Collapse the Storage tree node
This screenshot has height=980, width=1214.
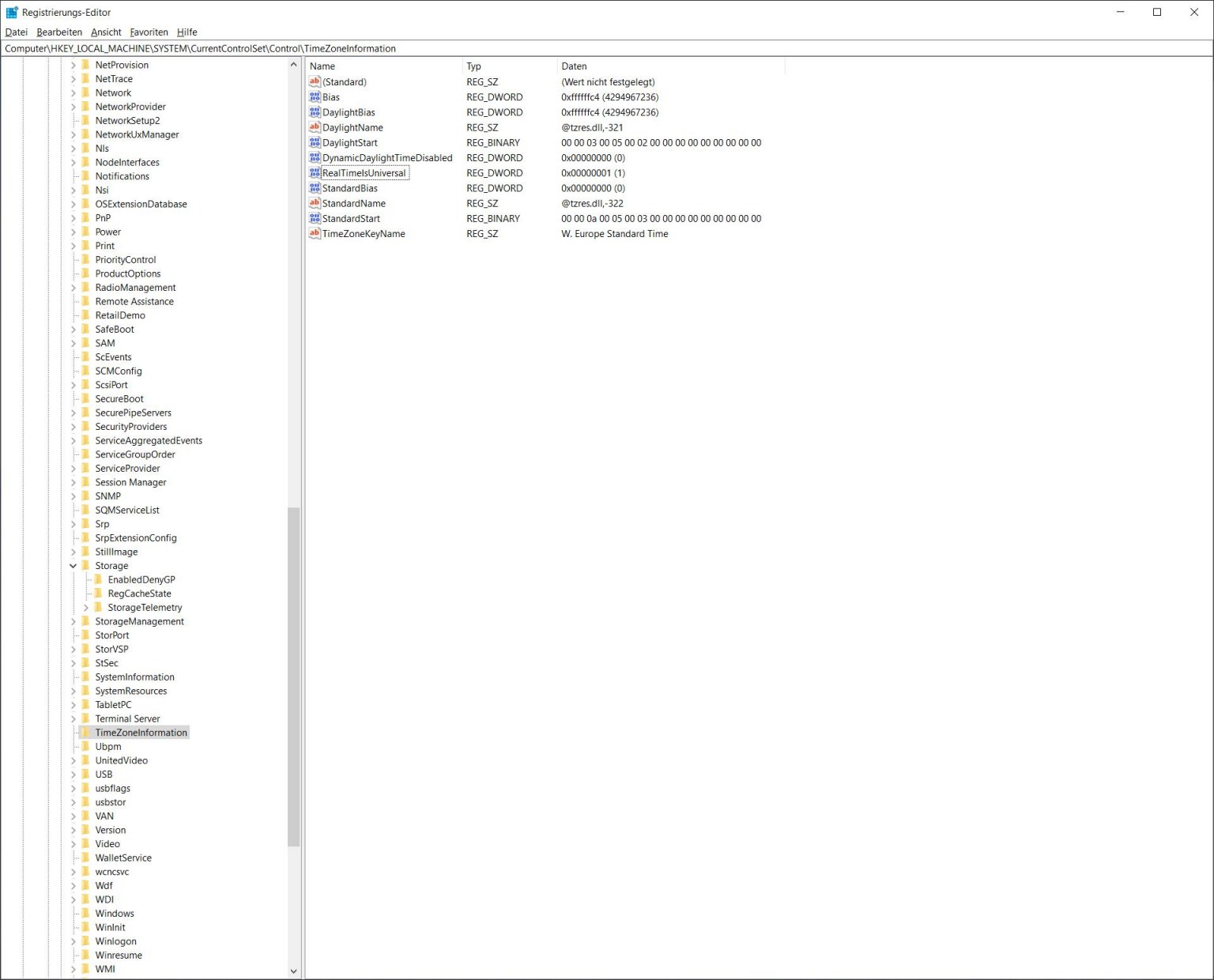74,566
